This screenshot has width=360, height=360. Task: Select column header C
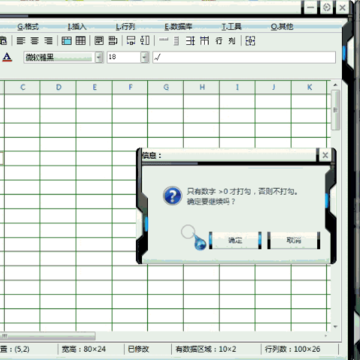22,87
